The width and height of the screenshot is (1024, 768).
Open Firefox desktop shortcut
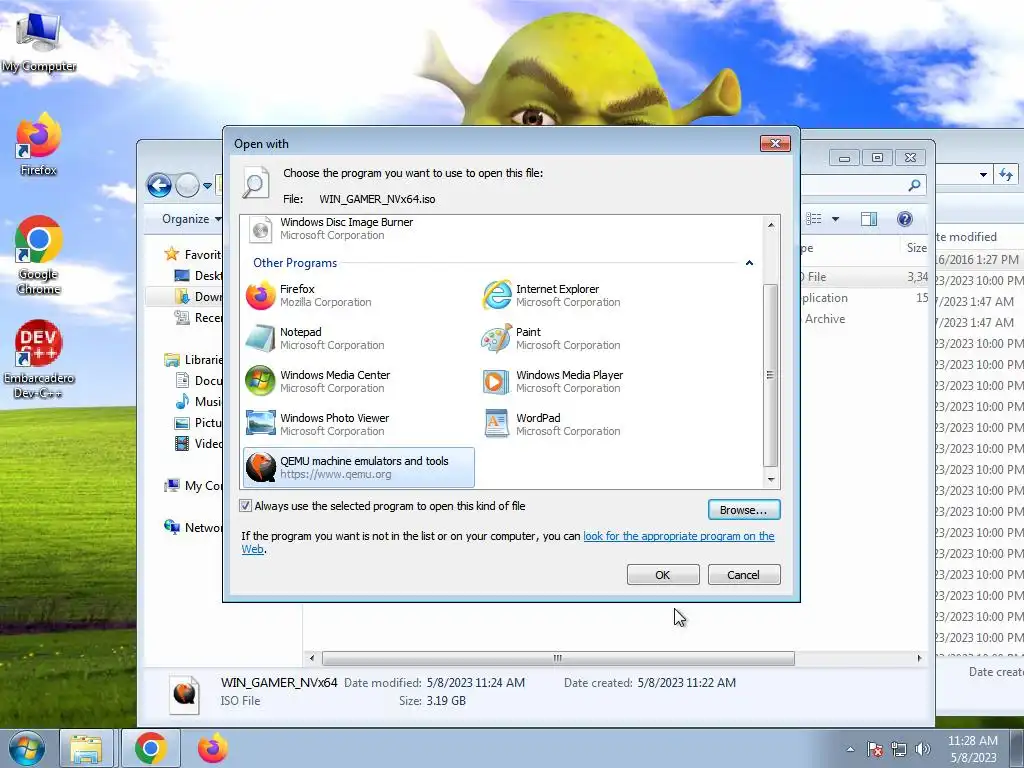[38, 145]
